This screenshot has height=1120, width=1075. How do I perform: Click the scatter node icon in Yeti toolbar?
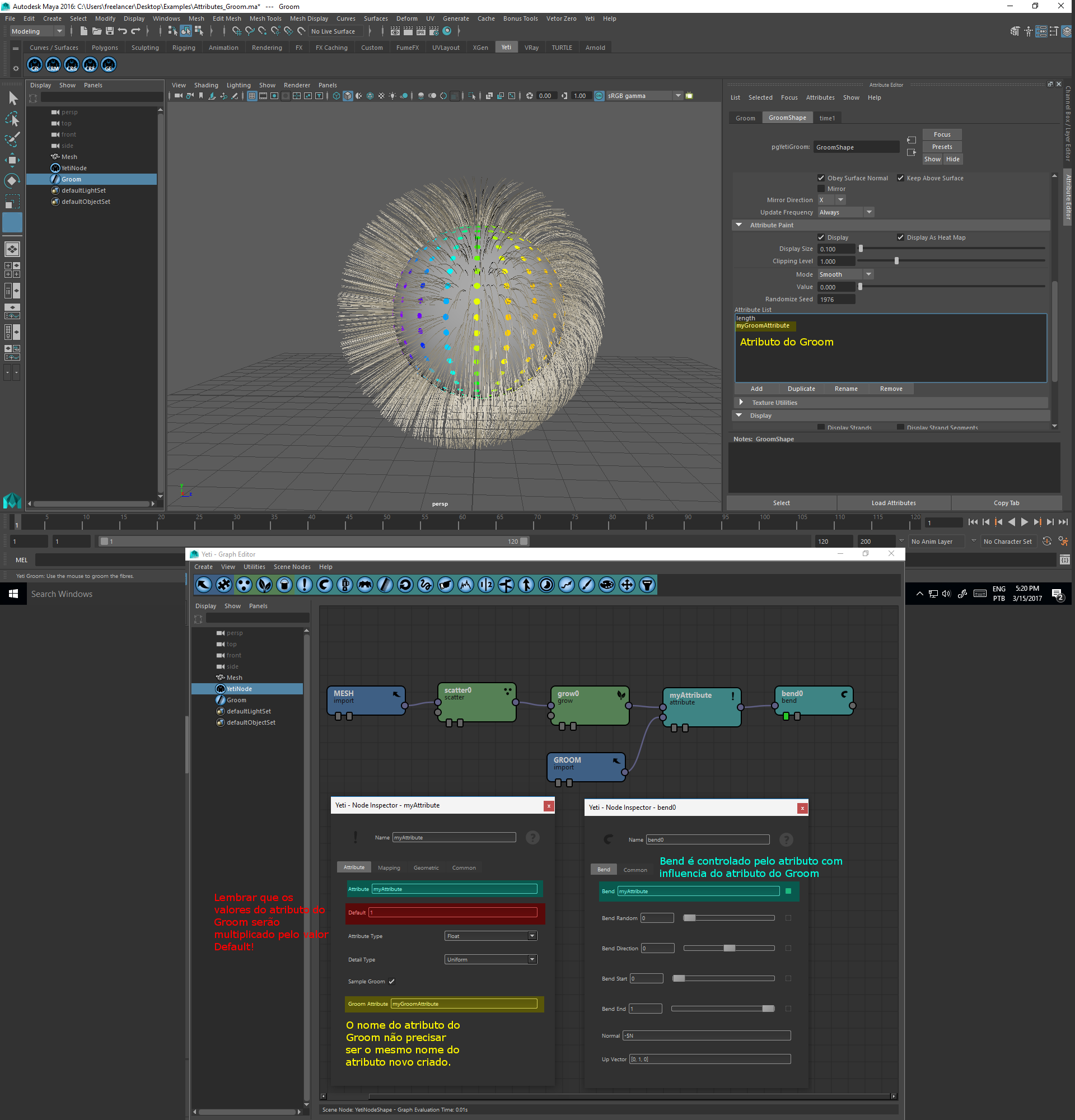(244, 585)
